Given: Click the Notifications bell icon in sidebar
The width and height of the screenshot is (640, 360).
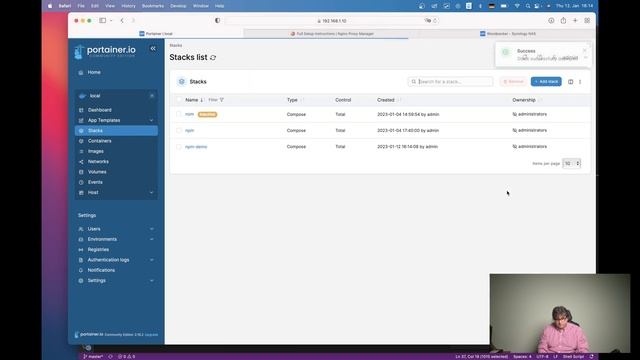Looking at the screenshot, I should click(x=81, y=270).
